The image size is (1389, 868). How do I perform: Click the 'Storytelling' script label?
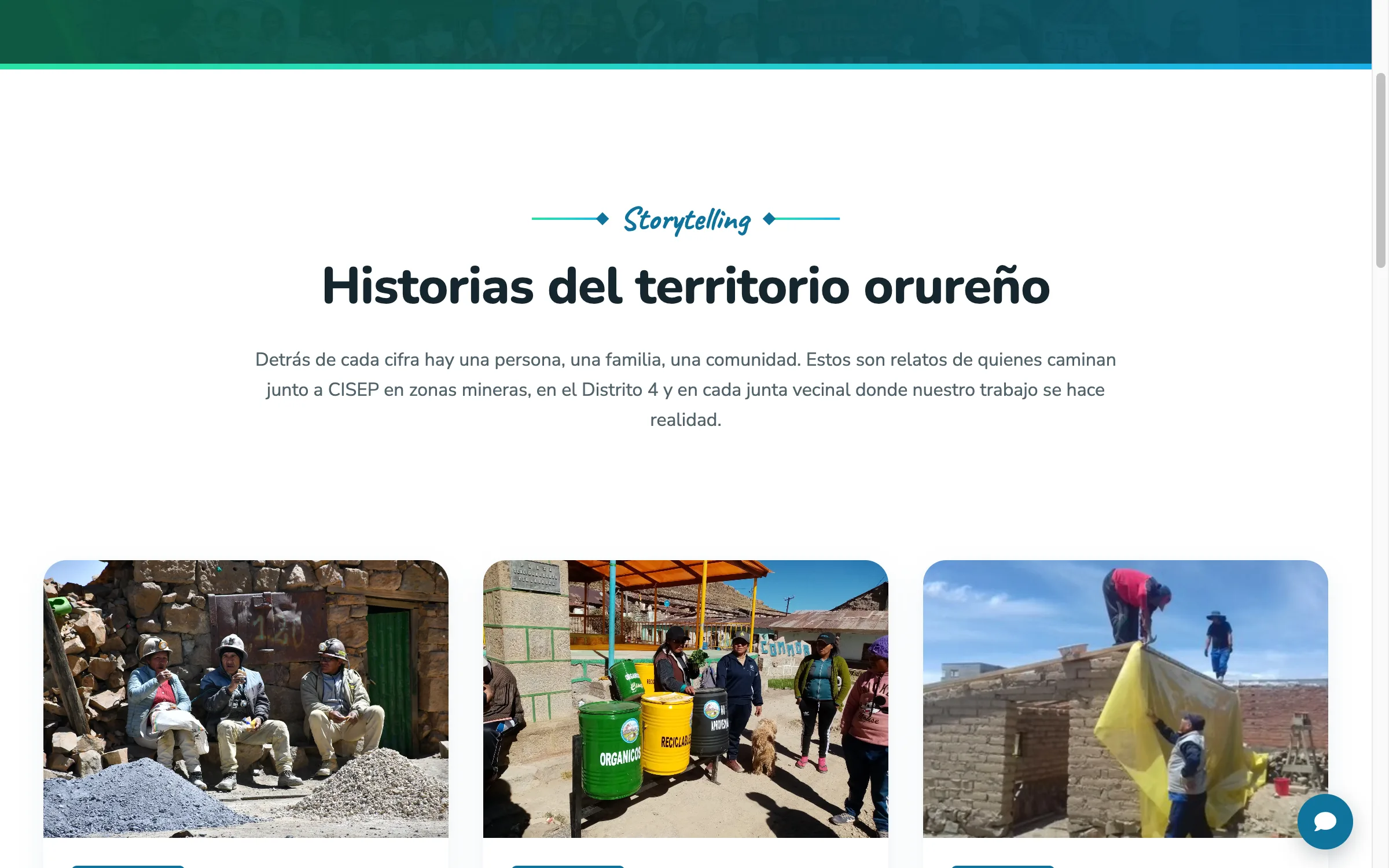pos(687,220)
